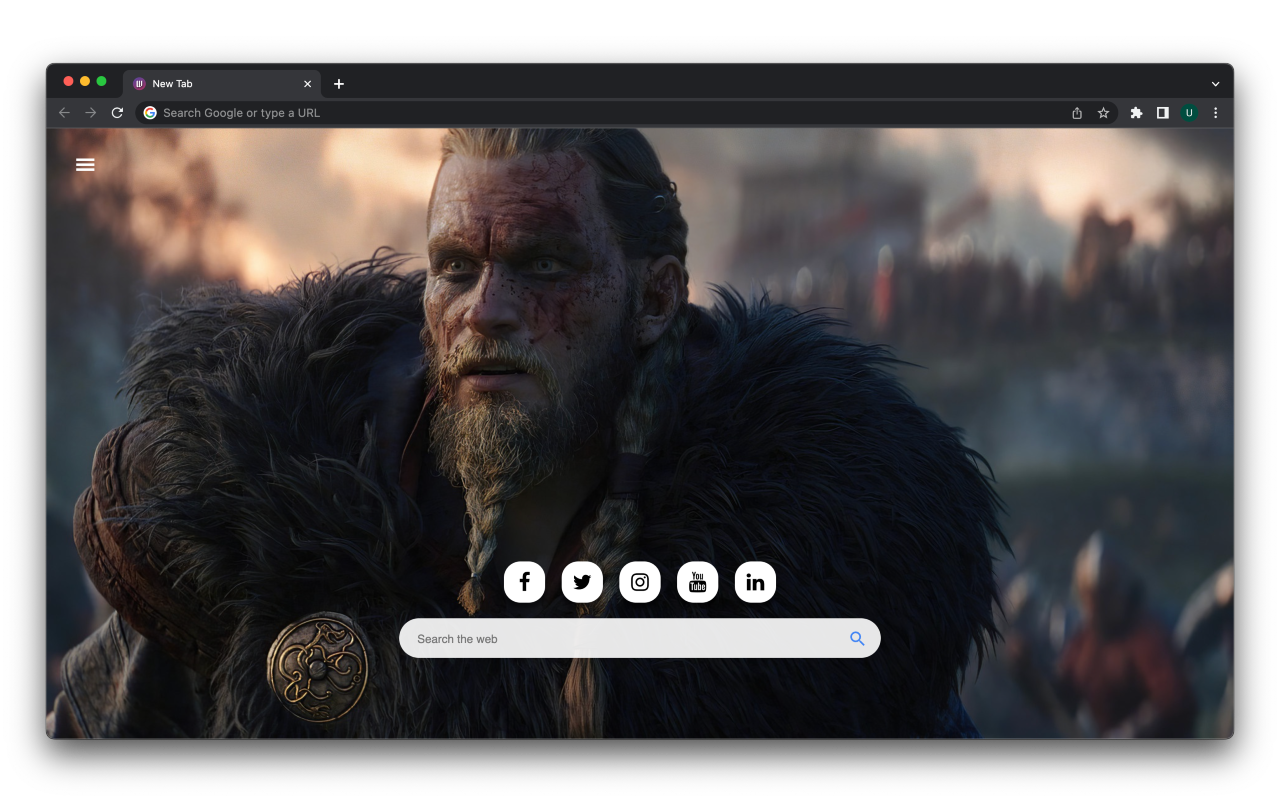Open the YouTube shortcut icon
The width and height of the screenshot is (1280, 800).
point(698,582)
